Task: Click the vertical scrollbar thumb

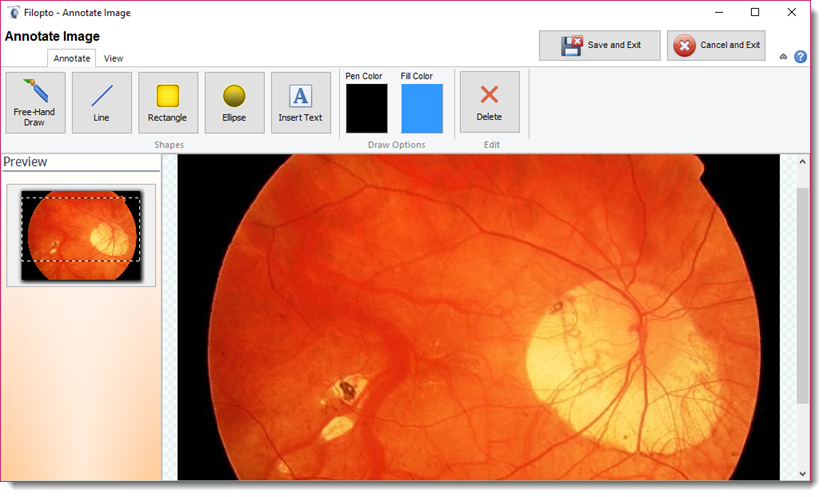Action: pos(802,295)
